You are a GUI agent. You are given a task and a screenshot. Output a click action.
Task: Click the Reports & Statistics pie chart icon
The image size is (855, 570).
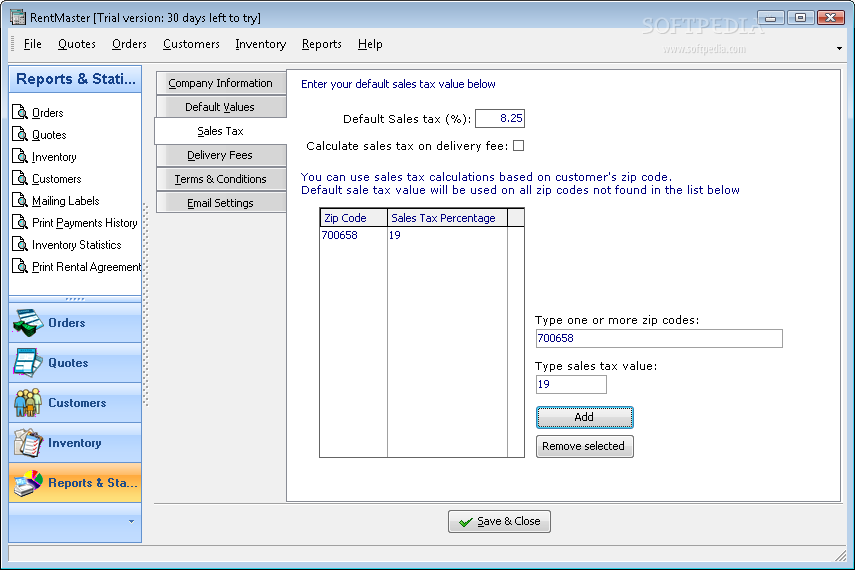point(28,483)
